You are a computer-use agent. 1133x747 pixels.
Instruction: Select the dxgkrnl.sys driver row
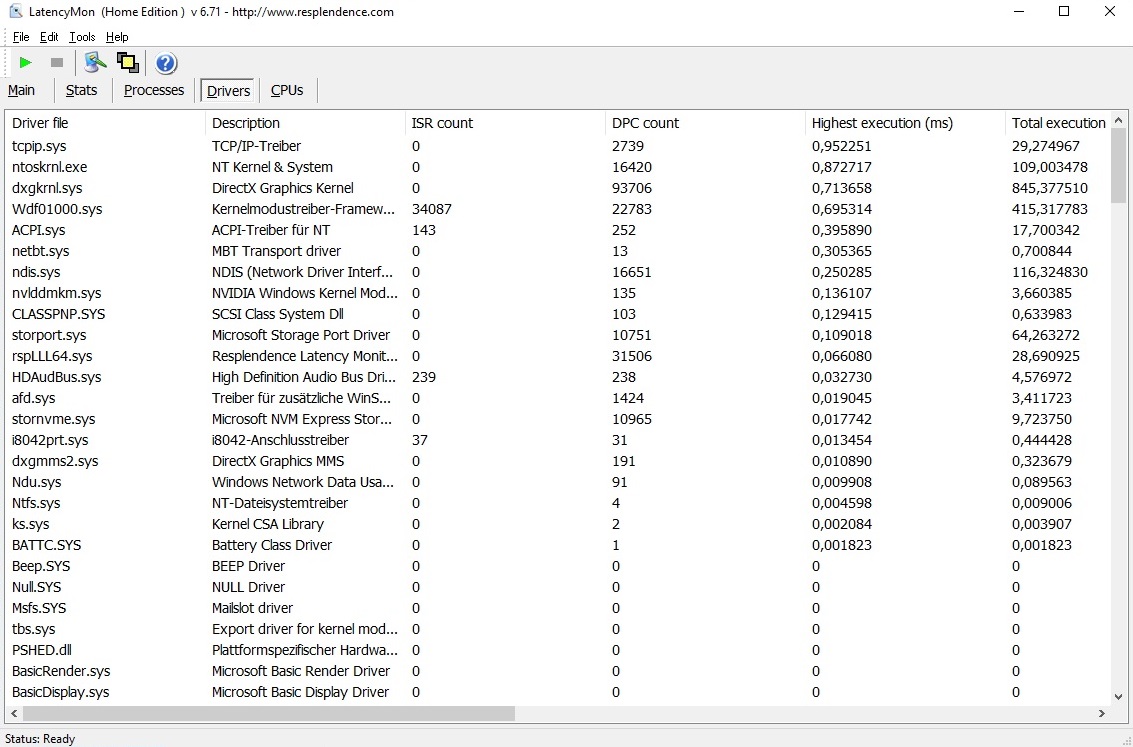coord(47,188)
